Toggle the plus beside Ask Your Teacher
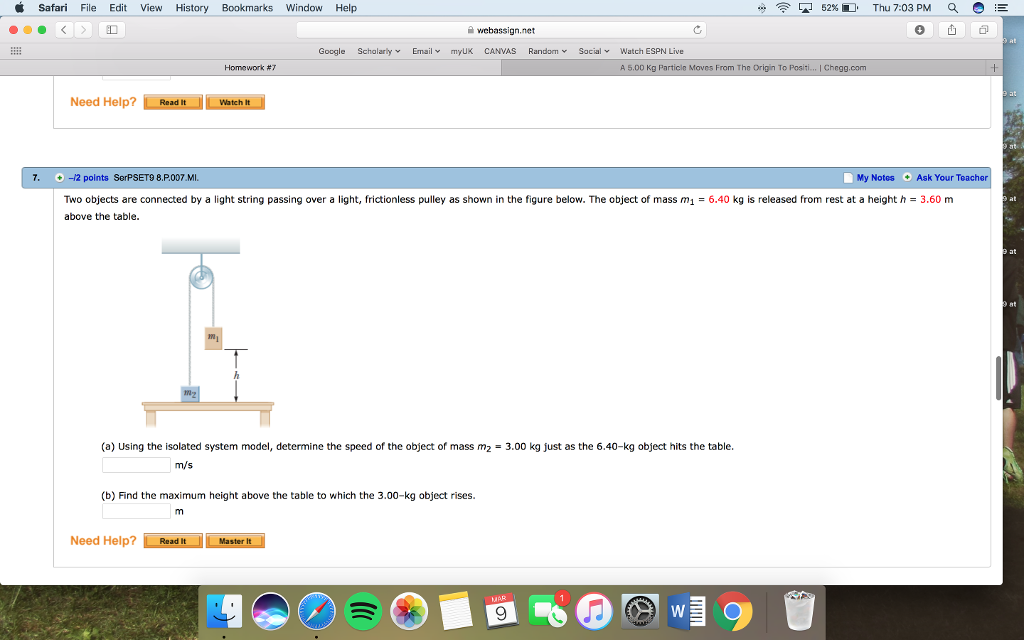Screen dimensions: 1024x640 [908, 177]
